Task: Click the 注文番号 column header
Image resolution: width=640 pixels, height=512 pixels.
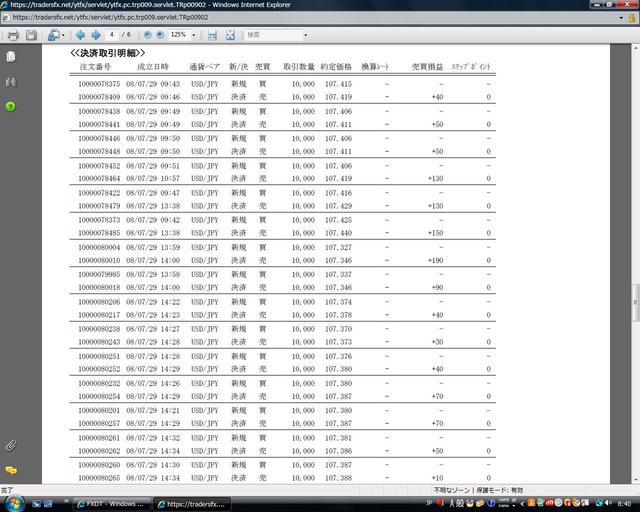Action: 95,67
